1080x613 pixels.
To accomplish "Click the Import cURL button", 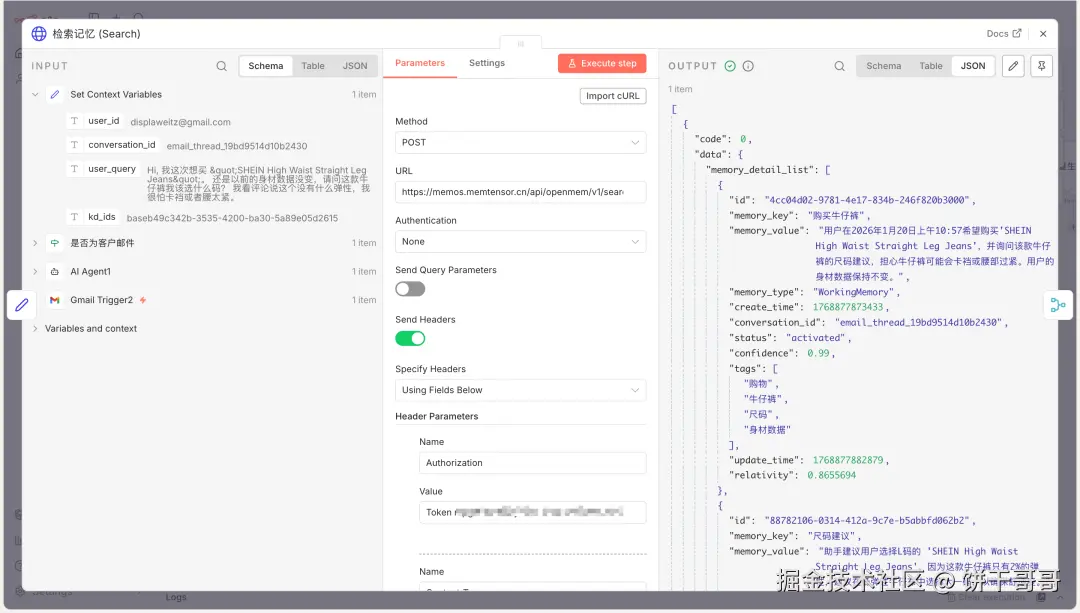I will click(612, 96).
